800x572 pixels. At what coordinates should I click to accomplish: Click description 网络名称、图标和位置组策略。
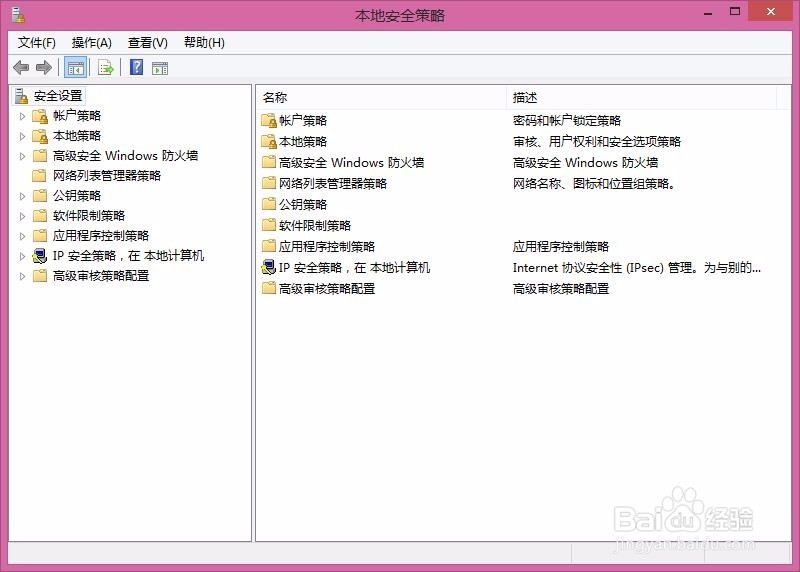click(x=594, y=183)
